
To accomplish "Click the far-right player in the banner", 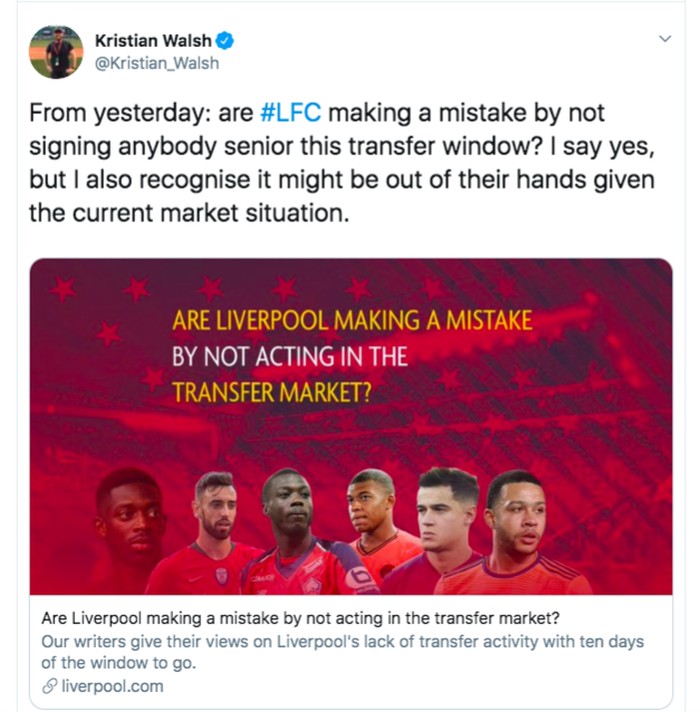I will coord(518,531).
